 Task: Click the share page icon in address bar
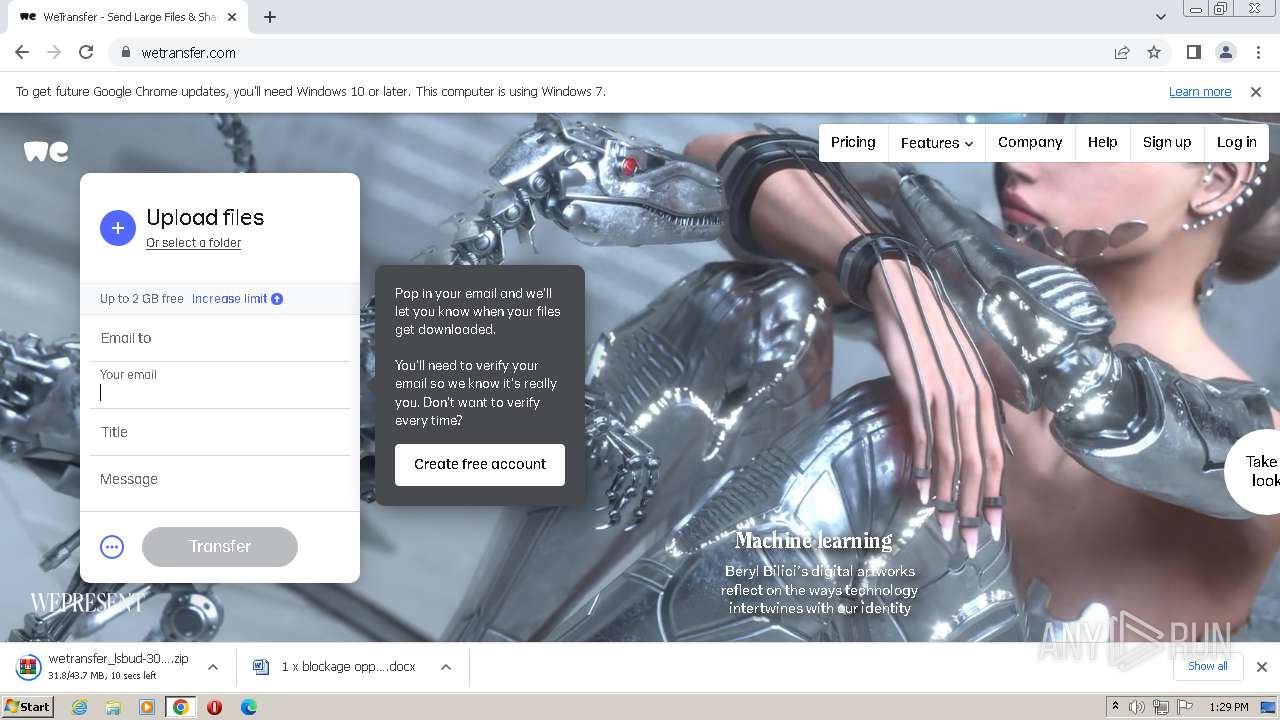1122,52
